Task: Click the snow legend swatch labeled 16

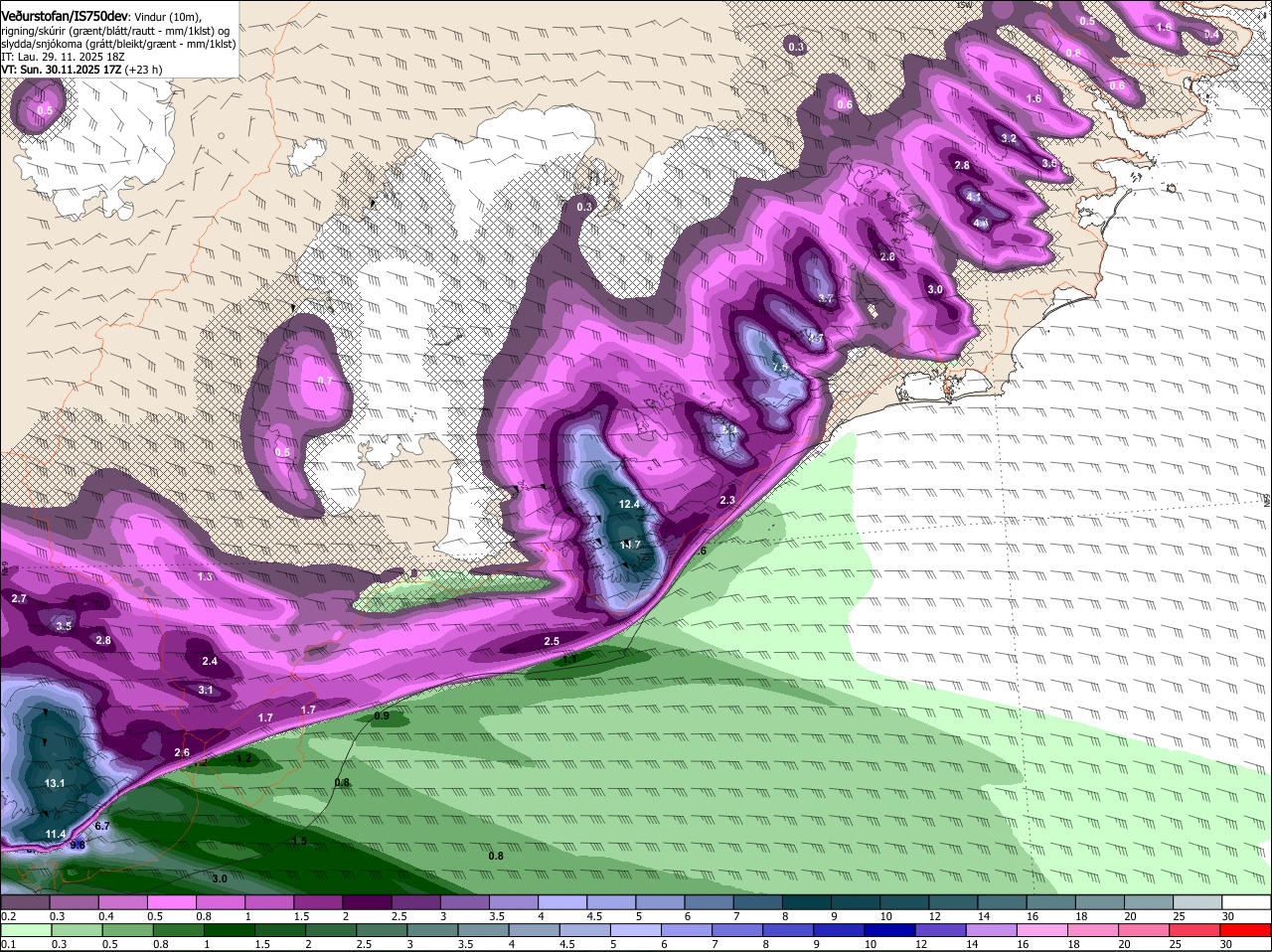Action: pyautogui.click(x=1051, y=902)
